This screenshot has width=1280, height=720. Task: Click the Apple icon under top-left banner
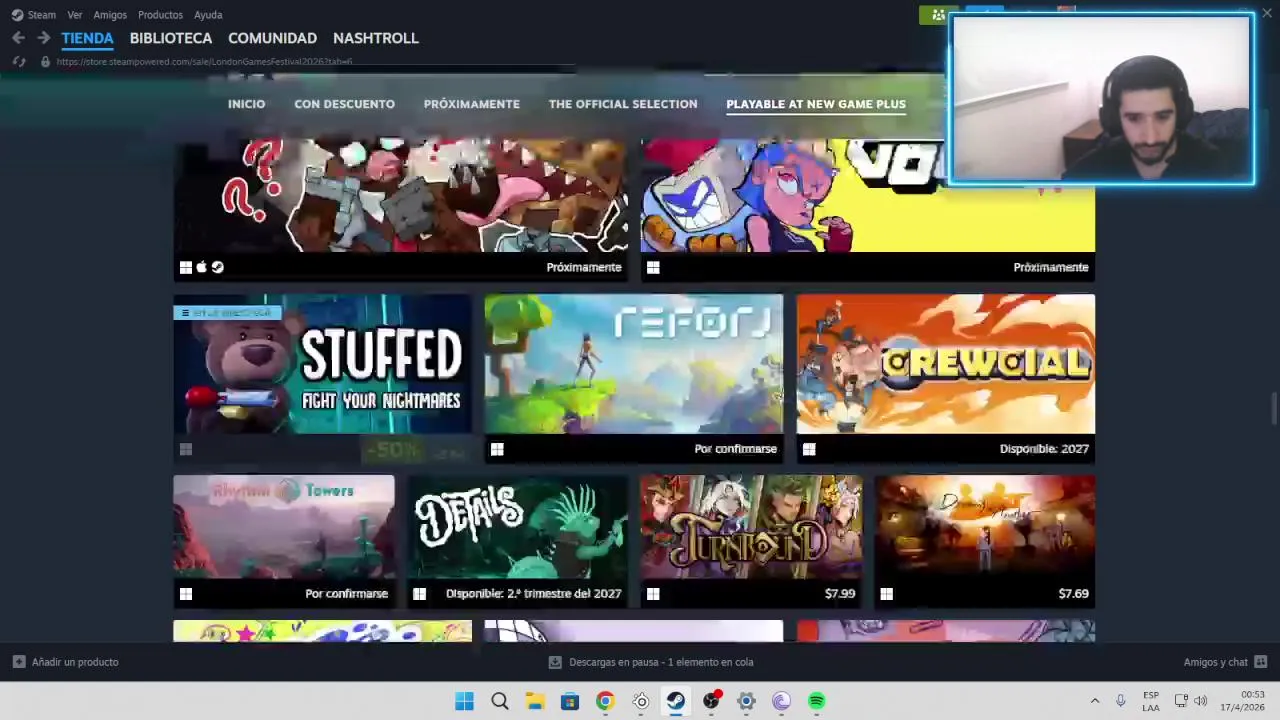[201, 267]
